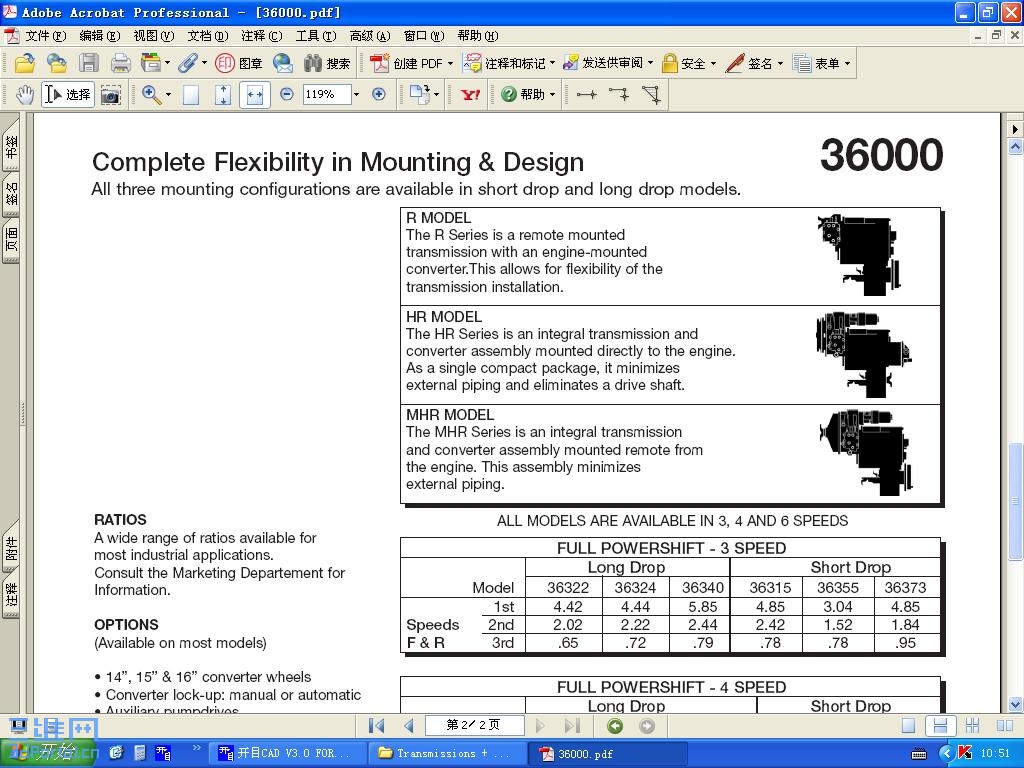Switch to 开目CAD V3.0 taskbar window
This screenshot has height=768, width=1024.
coord(286,754)
